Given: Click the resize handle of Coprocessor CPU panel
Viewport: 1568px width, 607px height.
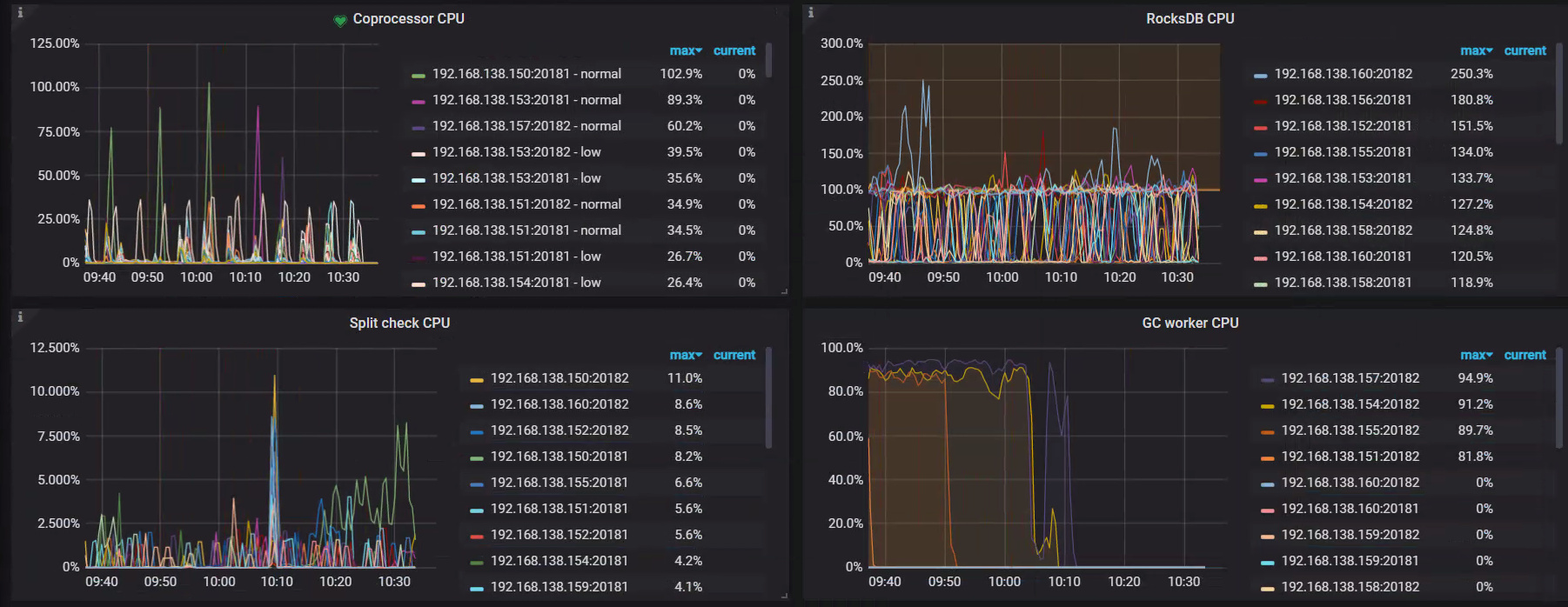Looking at the screenshot, I should pyautogui.click(x=784, y=291).
